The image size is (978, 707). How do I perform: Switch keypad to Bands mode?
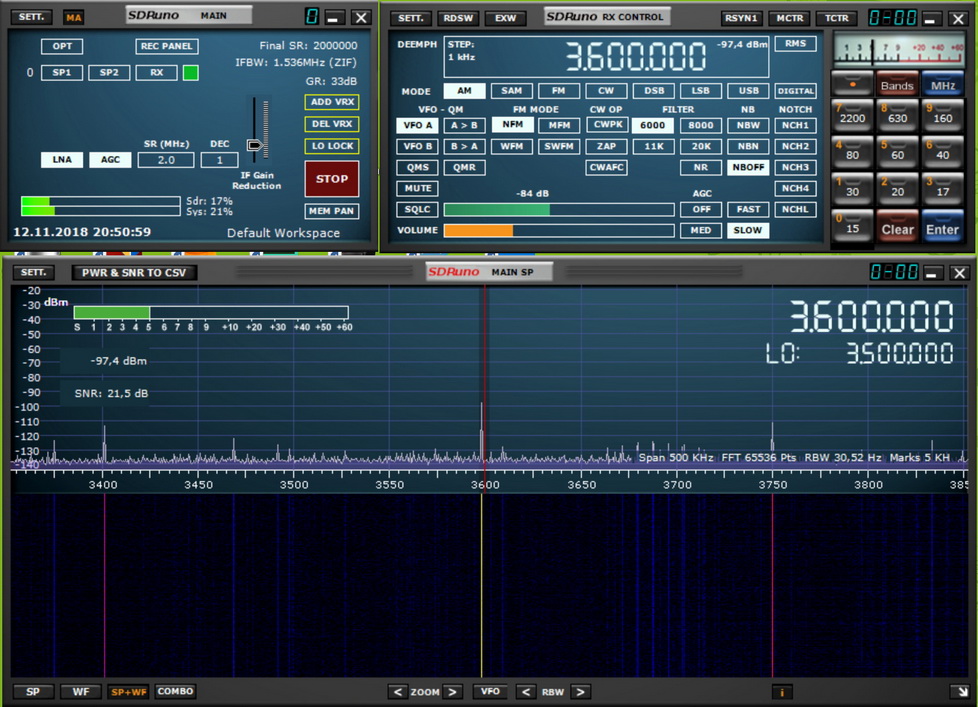[x=898, y=84]
